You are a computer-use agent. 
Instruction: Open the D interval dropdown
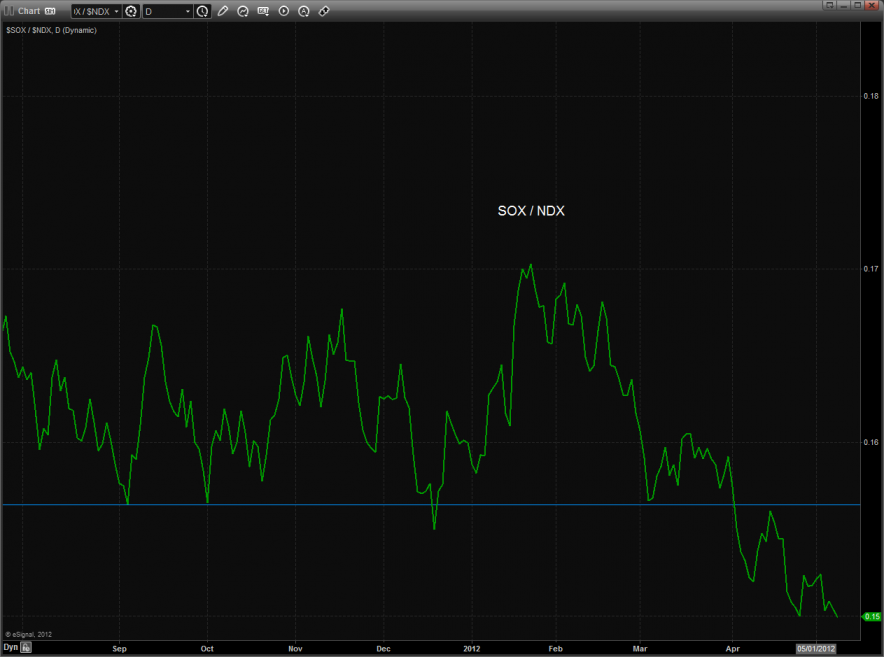coord(187,11)
